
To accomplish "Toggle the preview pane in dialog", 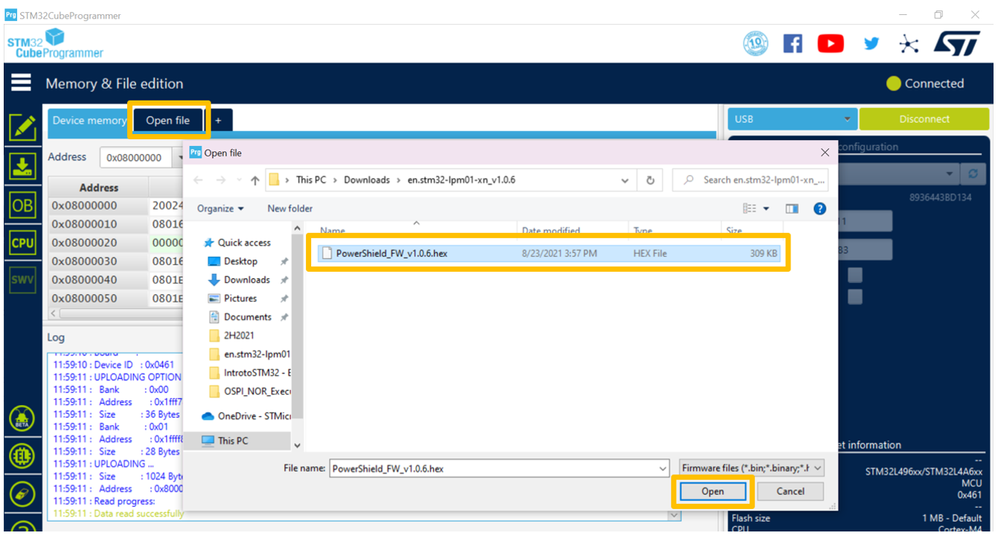I will tap(792, 209).
